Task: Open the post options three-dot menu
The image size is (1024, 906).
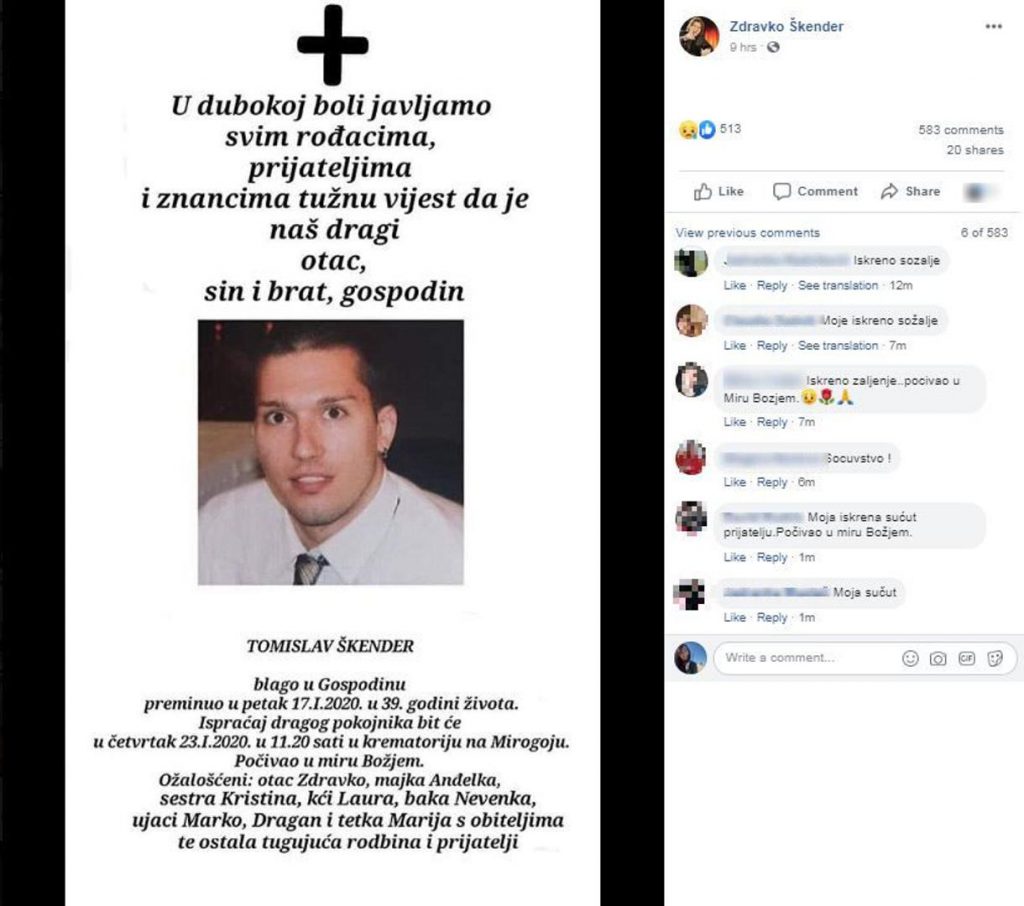Action: [993, 27]
